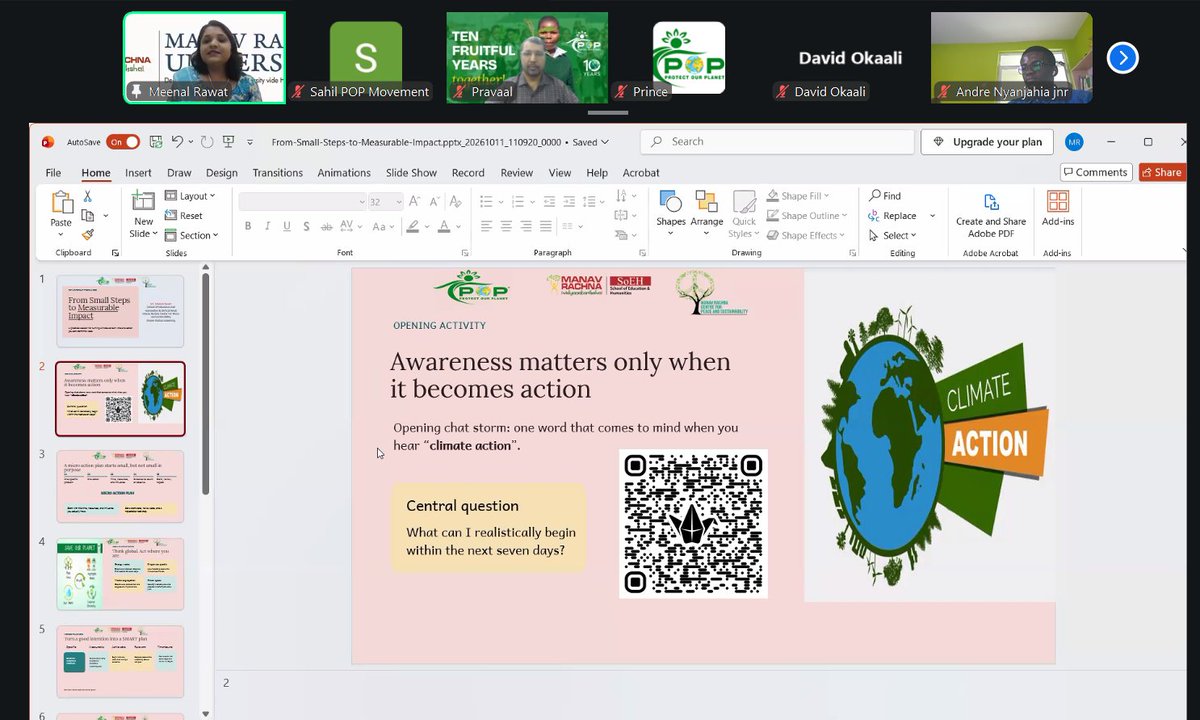
Task: Apply Italic formatting
Action: (268, 226)
